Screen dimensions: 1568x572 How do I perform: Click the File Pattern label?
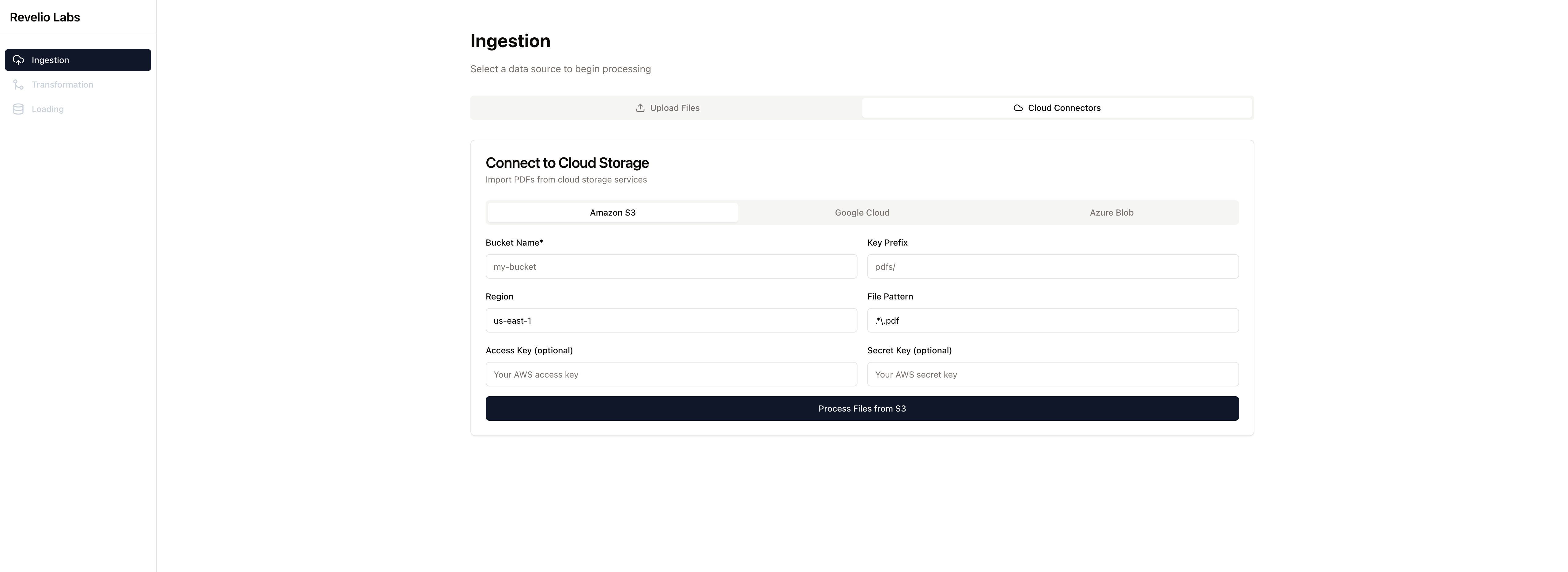[890, 296]
